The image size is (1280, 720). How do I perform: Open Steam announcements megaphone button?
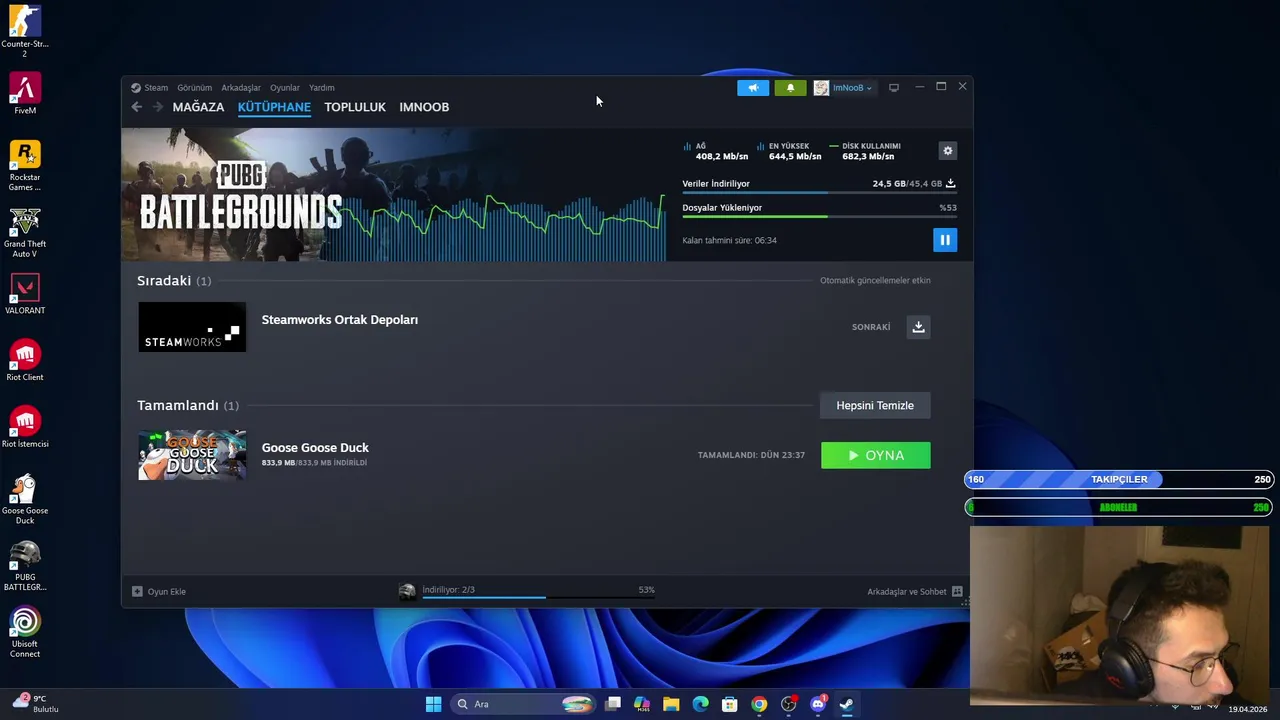pos(753,88)
